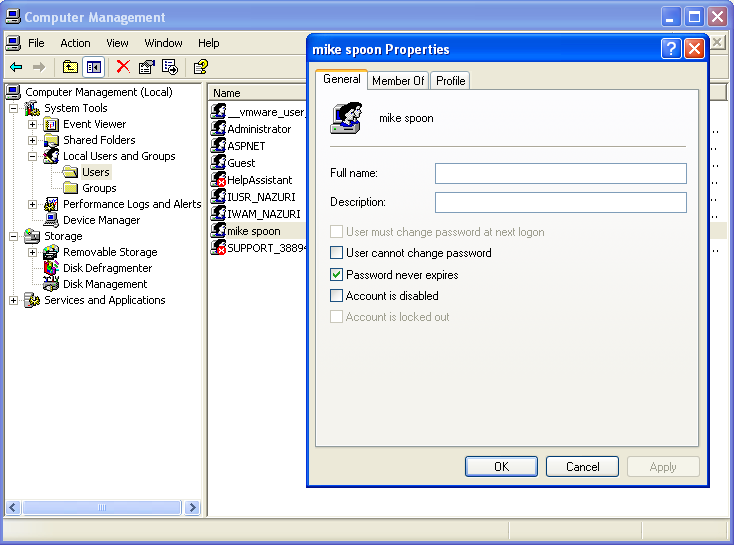This screenshot has height=545, width=734.
Task: Click the tree pane horizontal scrollbar thumb
Action: point(102,508)
